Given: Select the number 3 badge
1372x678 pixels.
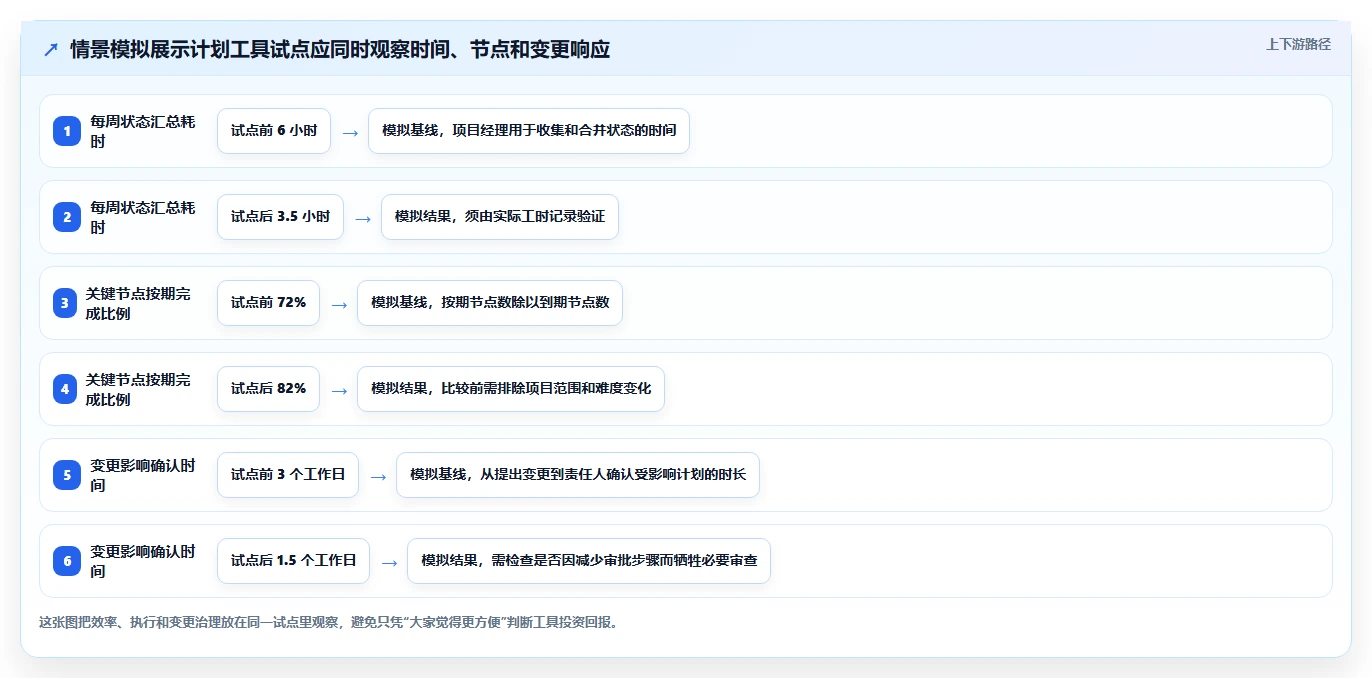Looking at the screenshot, I should pyautogui.click(x=65, y=303).
